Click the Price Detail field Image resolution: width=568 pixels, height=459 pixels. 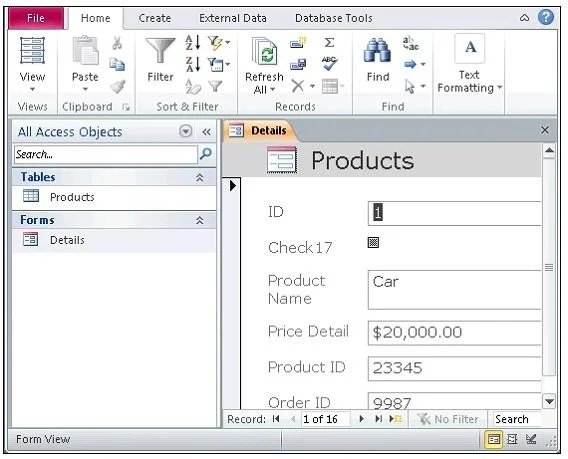point(455,333)
